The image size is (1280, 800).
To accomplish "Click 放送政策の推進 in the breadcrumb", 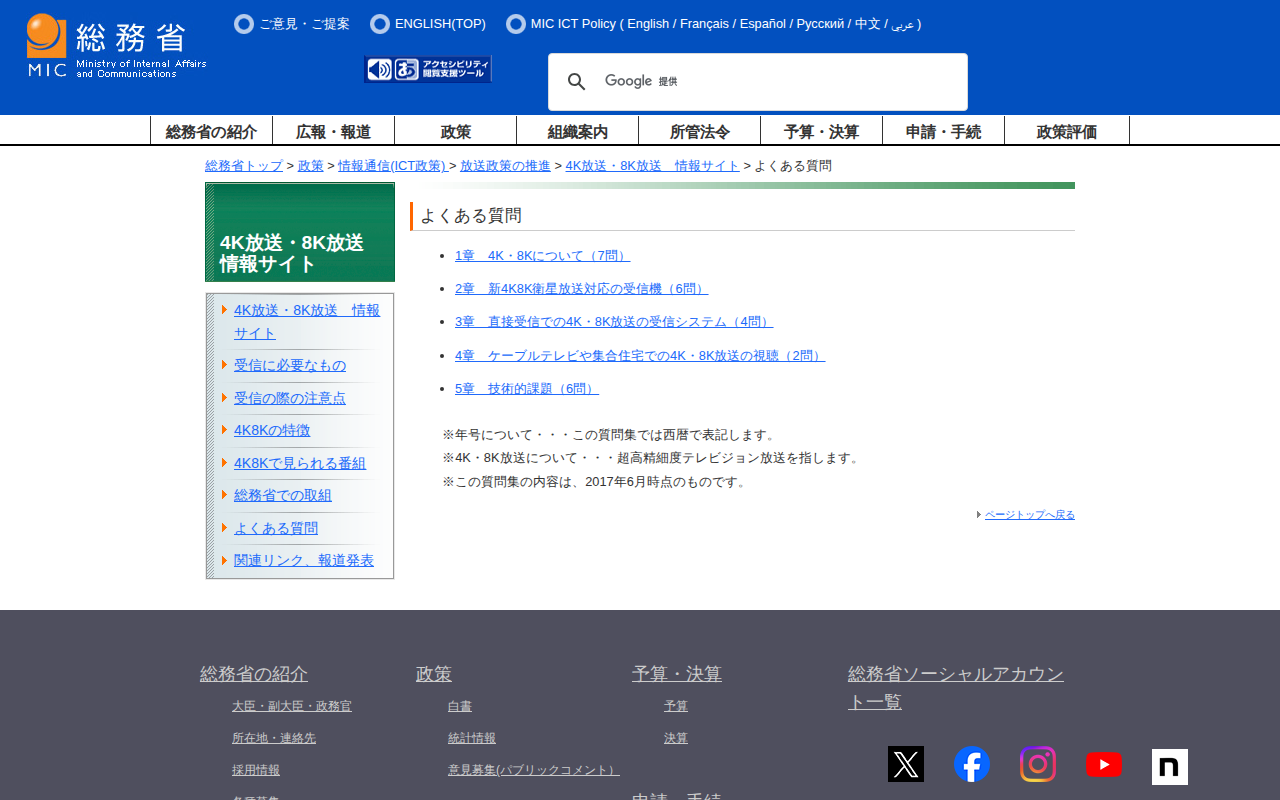I will pyautogui.click(x=505, y=166).
